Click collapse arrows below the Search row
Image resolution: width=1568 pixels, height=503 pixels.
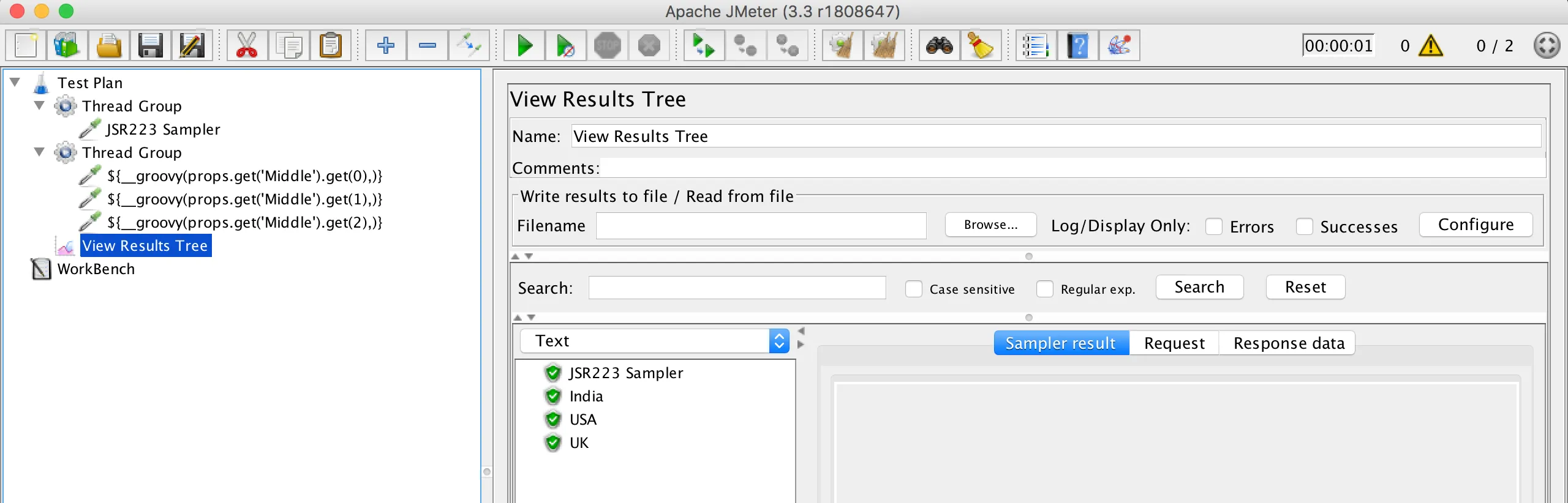[524, 318]
